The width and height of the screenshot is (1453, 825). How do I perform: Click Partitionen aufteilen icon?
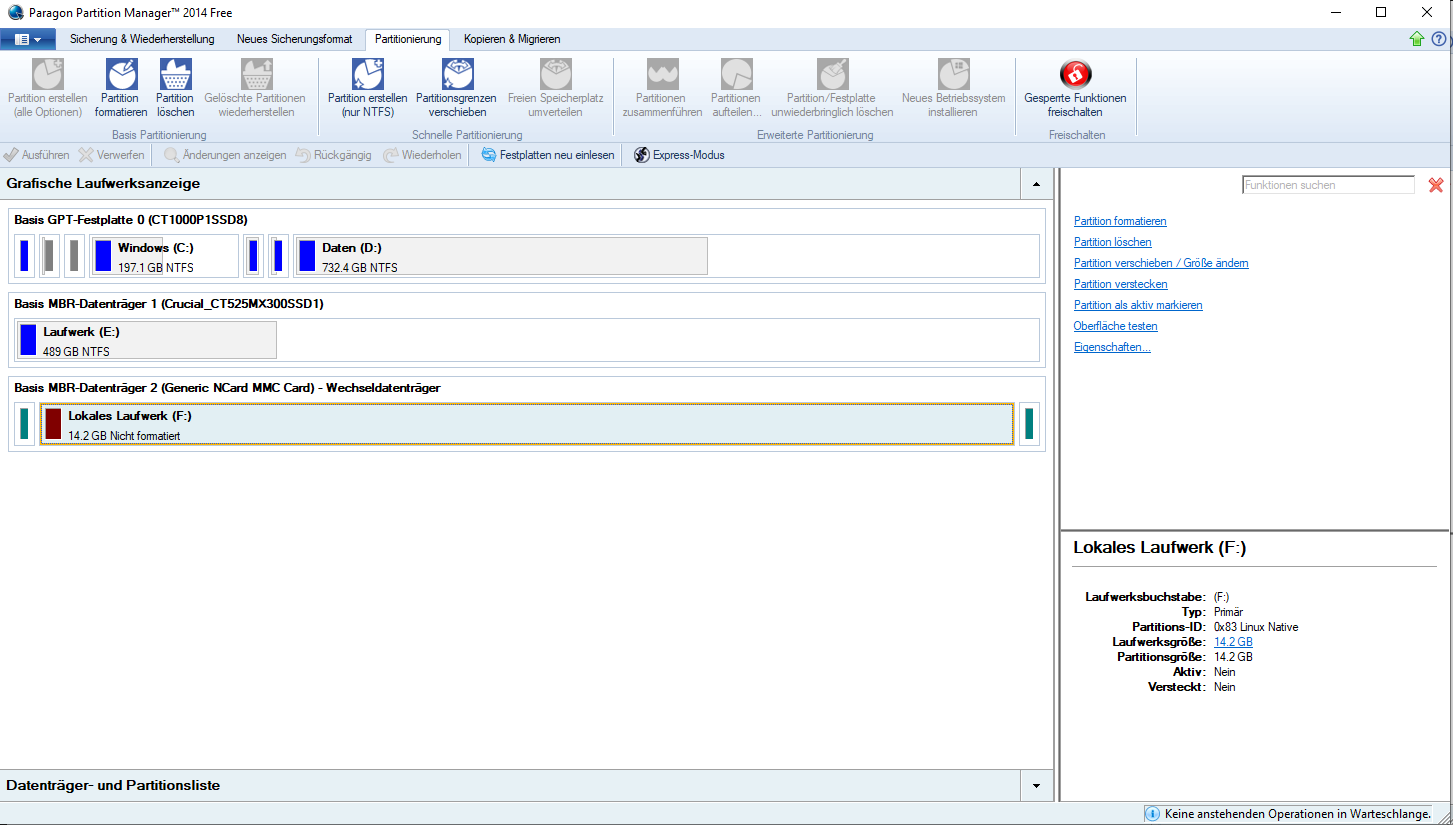click(736, 74)
